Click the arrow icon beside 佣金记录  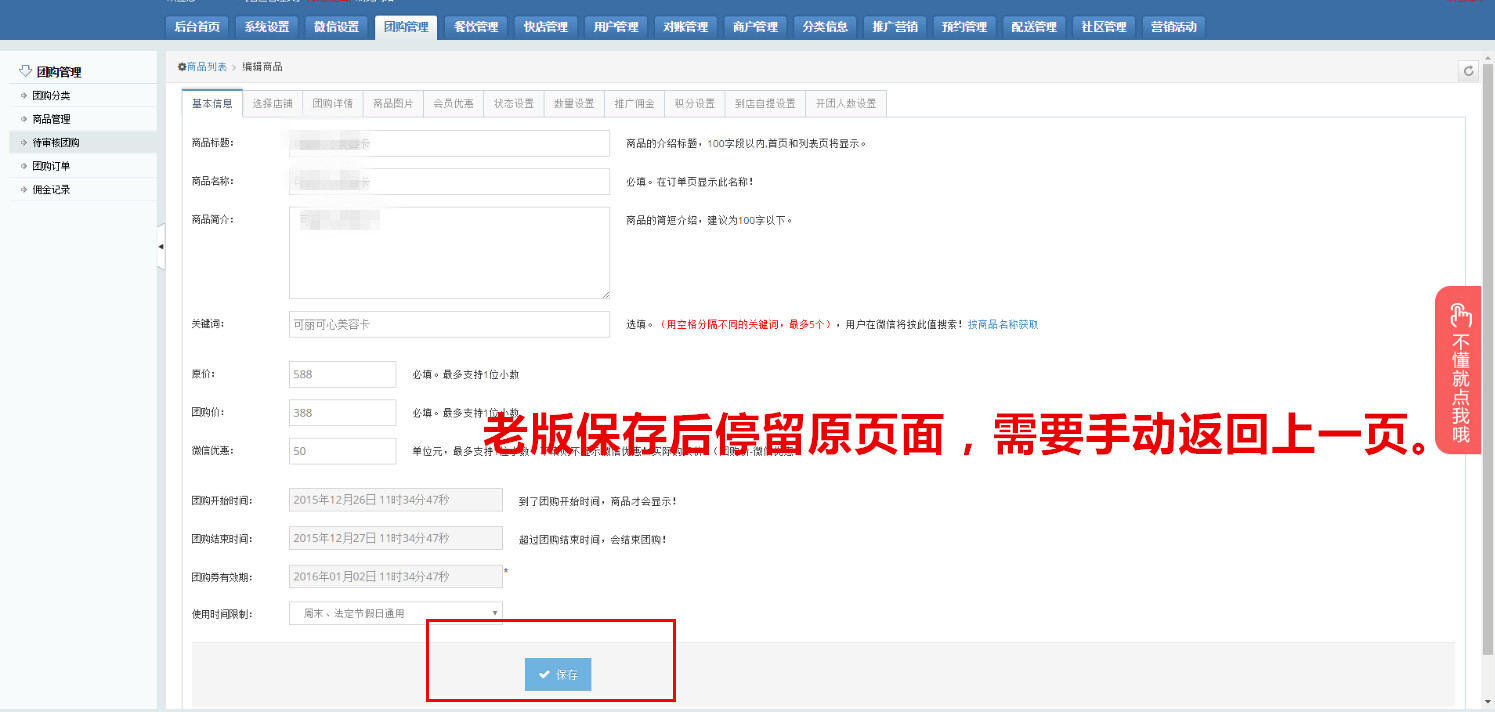pyautogui.click(x=24, y=189)
